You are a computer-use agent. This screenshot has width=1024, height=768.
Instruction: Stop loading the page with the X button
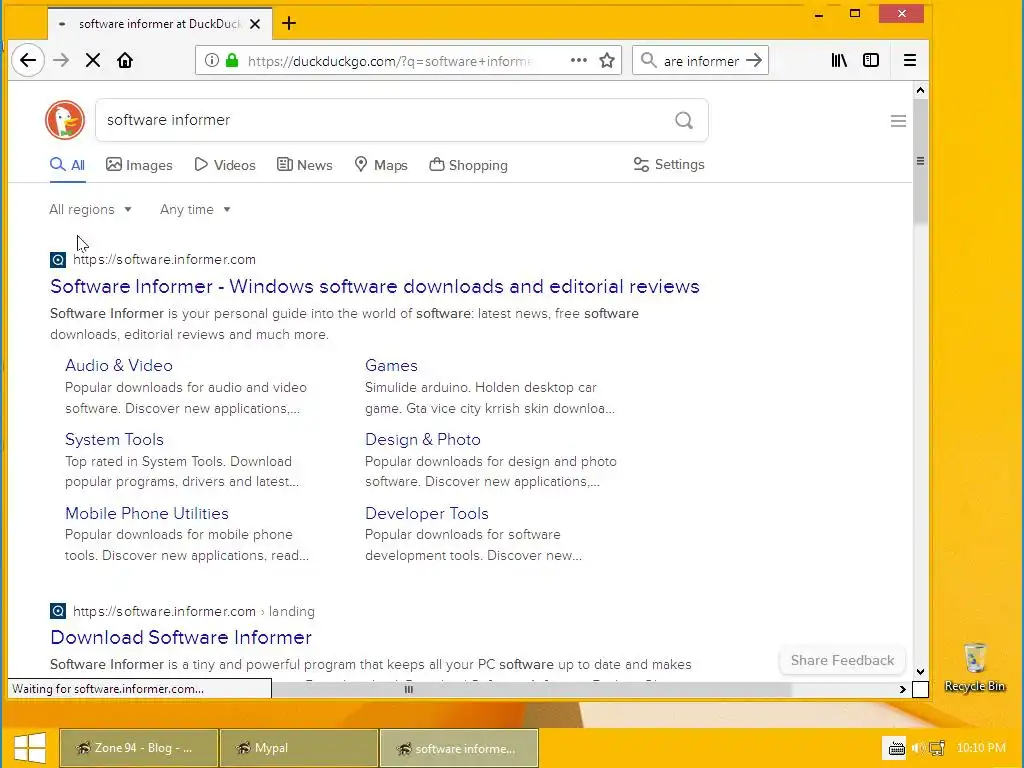point(93,61)
